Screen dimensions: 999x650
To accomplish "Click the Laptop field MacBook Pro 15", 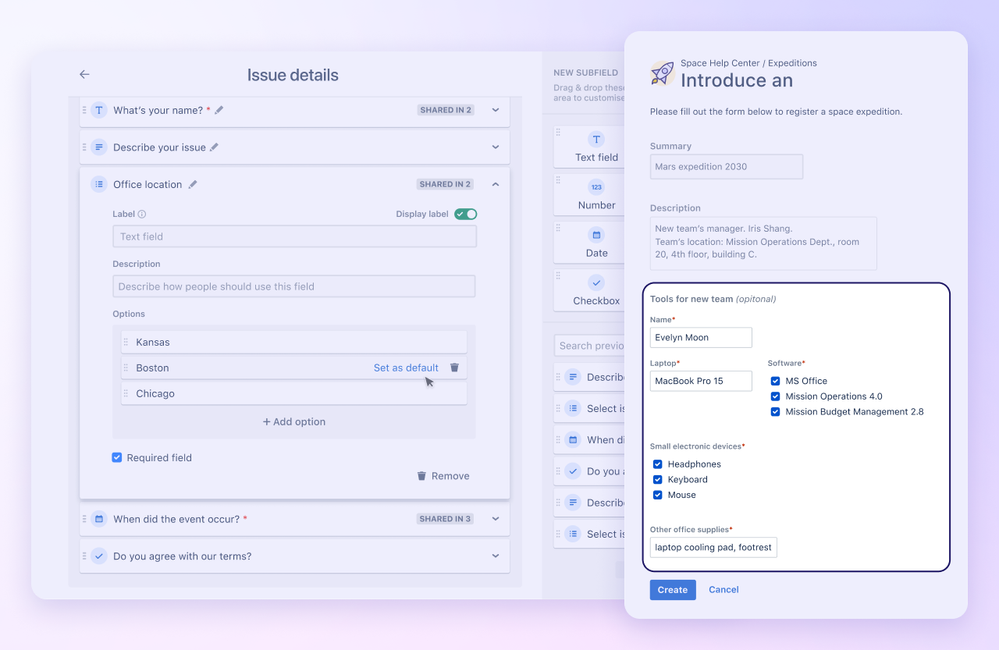I will pos(701,381).
